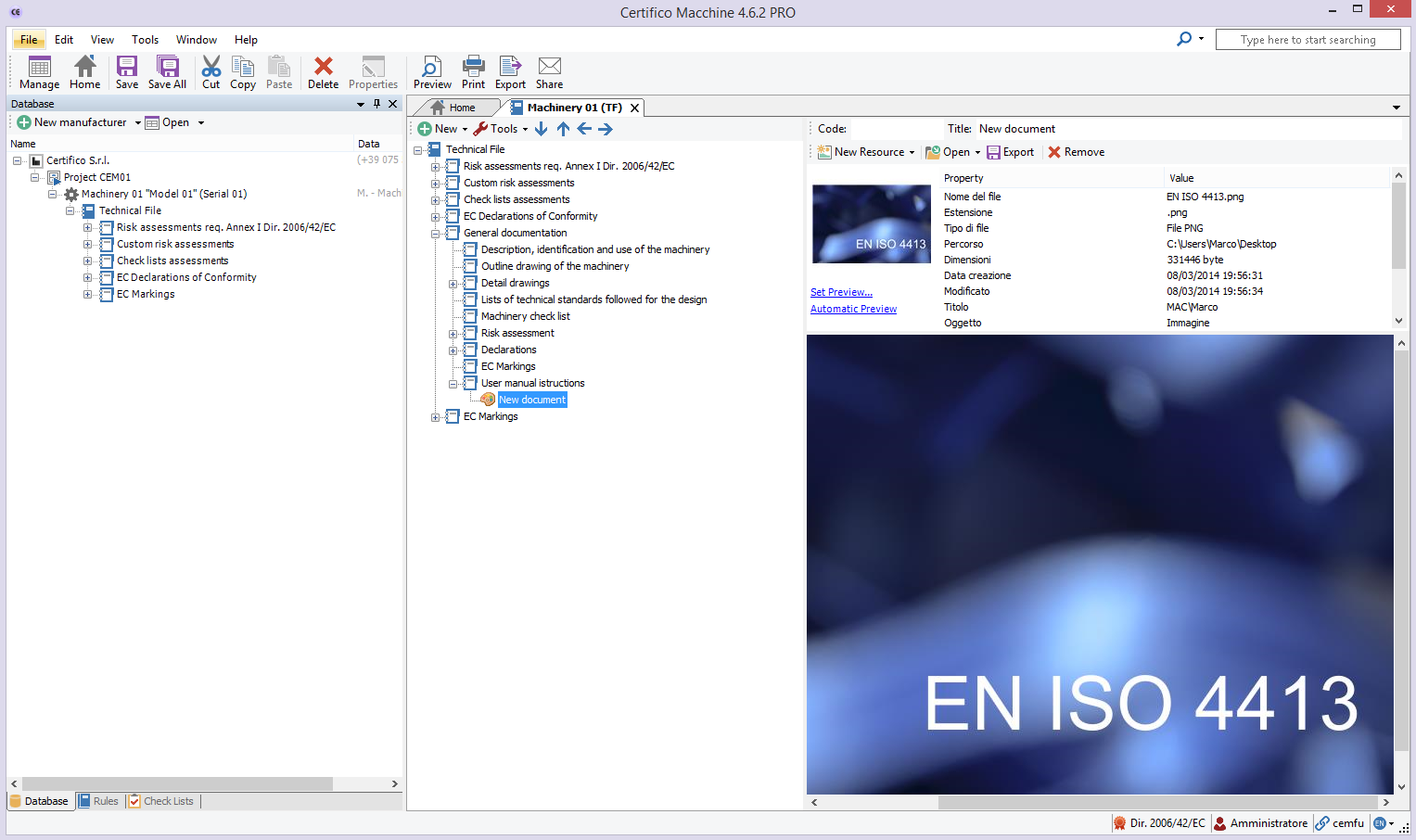Open the Edit menu
Screen dimensions: 1416x840
pyautogui.click(x=64, y=40)
